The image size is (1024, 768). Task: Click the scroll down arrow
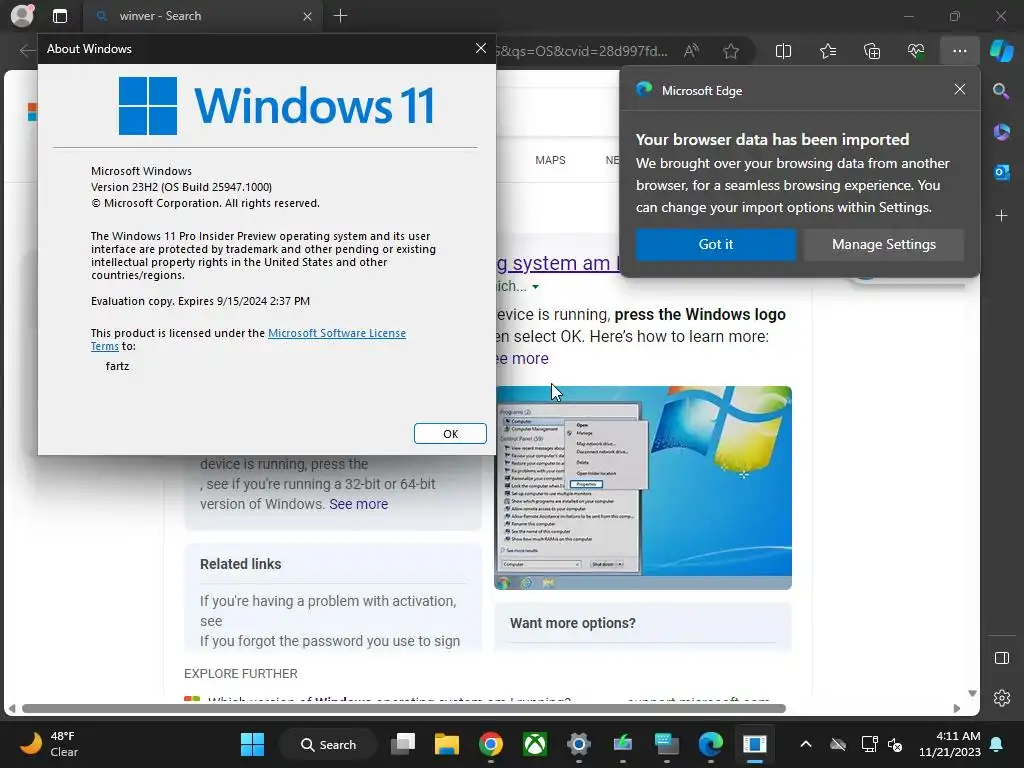pos(972,693)
